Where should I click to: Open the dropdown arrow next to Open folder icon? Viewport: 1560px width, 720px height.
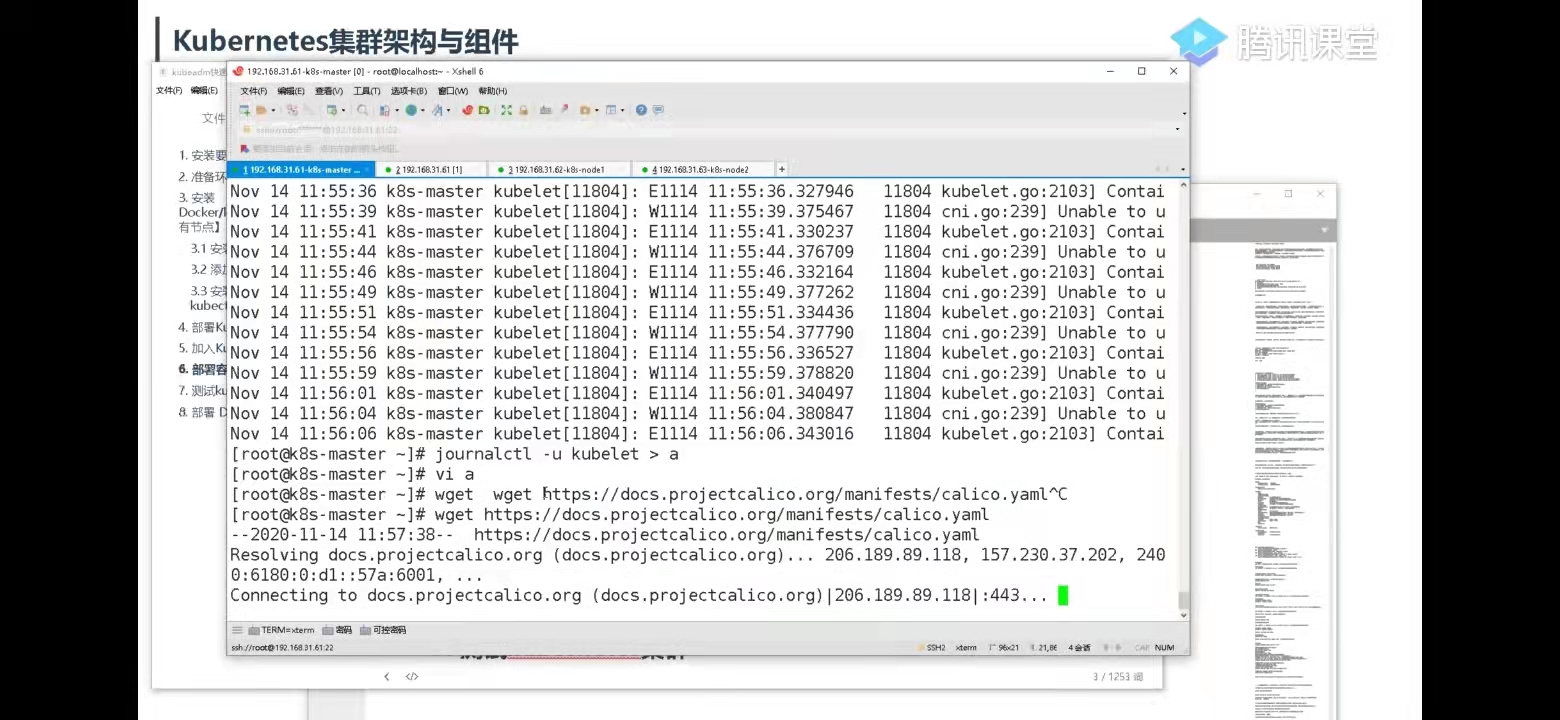[x=273, y=110]
